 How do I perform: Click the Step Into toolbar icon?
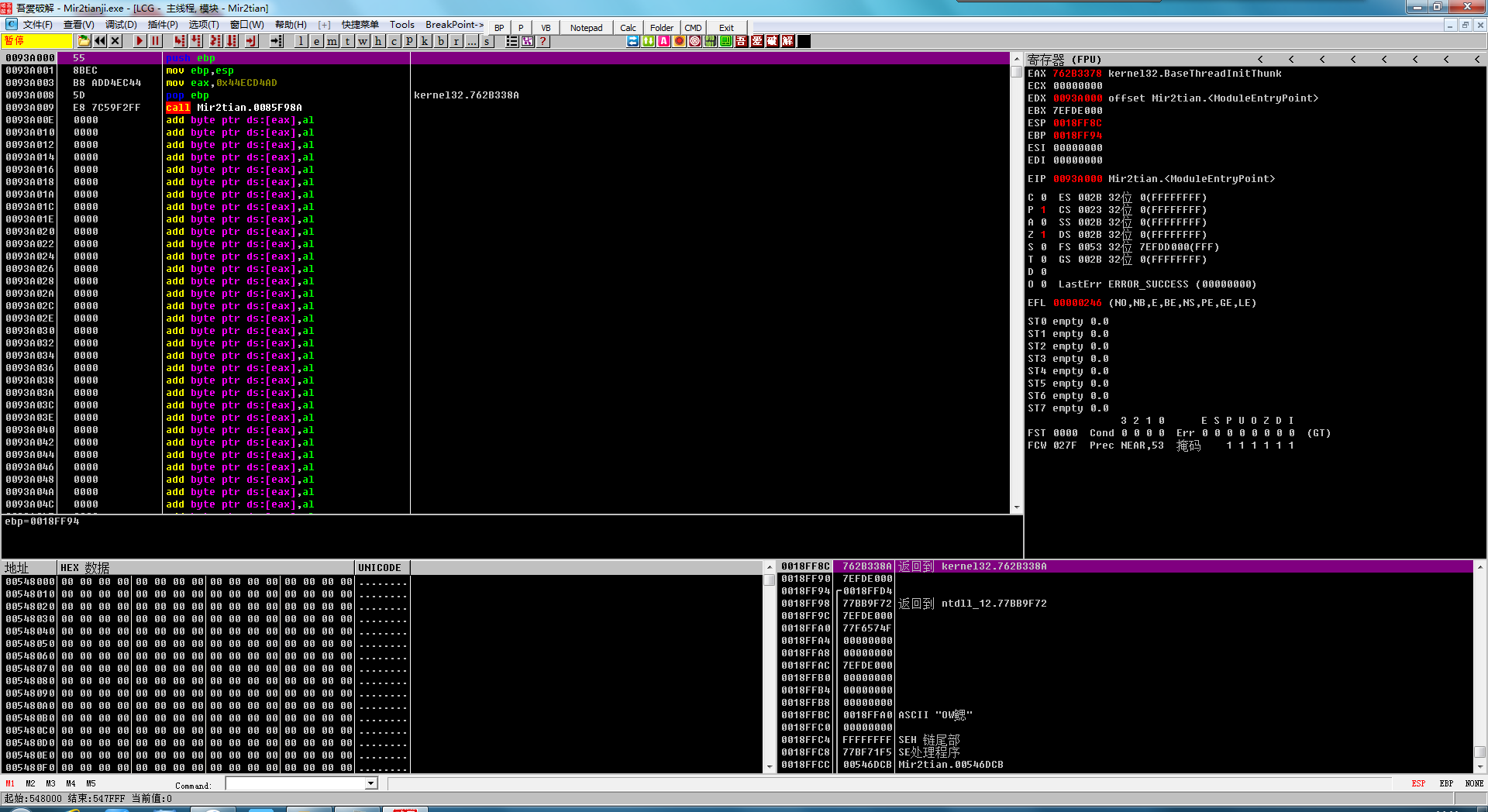[x=180, y=41]
